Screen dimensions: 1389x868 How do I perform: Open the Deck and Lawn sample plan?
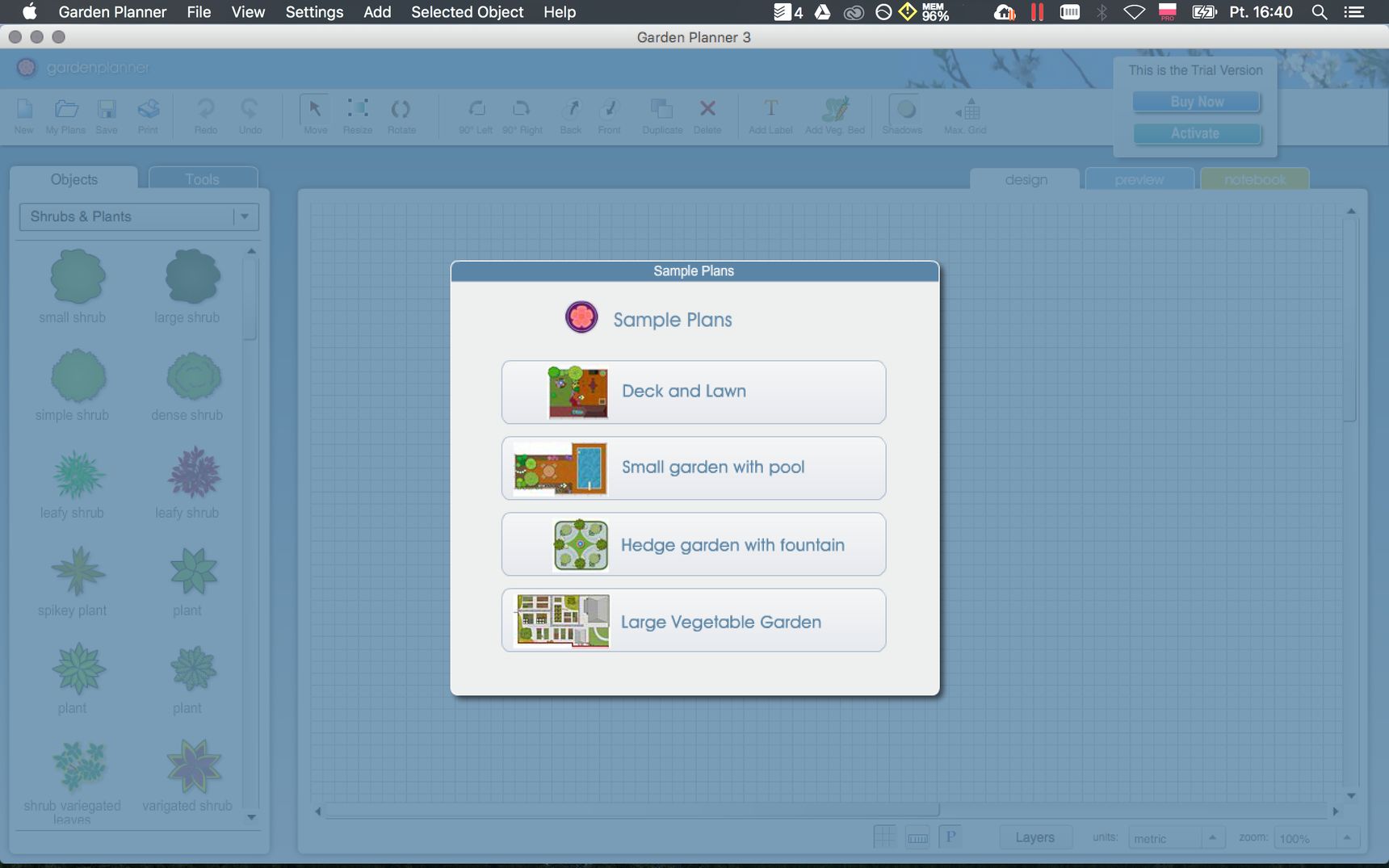coord(694,392)
